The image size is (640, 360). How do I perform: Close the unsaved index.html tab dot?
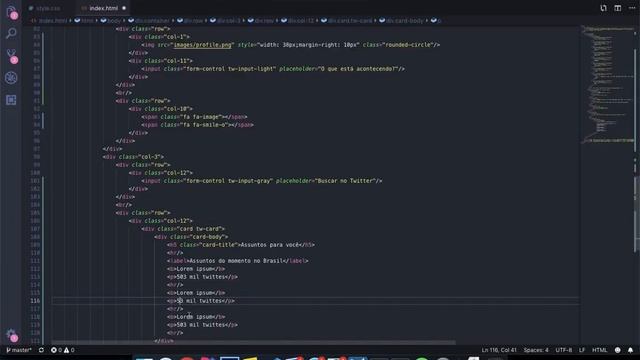[x=124, y=8]
